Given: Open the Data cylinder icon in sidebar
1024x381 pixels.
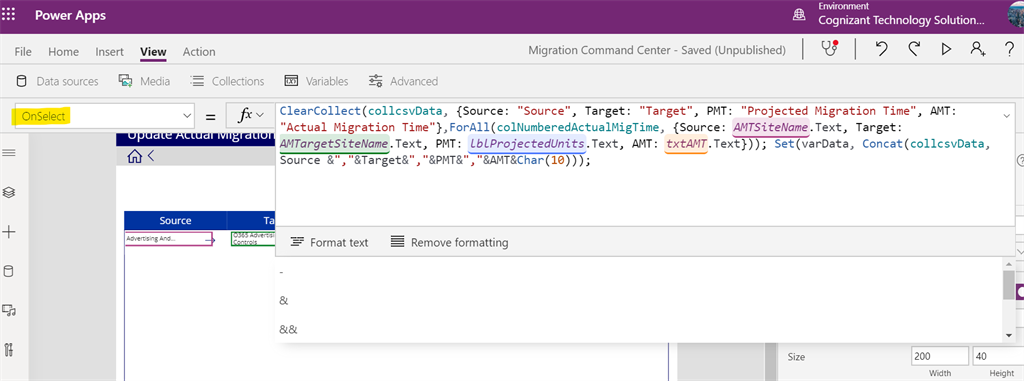Looking at the screenshot, I should pos(9,271).
